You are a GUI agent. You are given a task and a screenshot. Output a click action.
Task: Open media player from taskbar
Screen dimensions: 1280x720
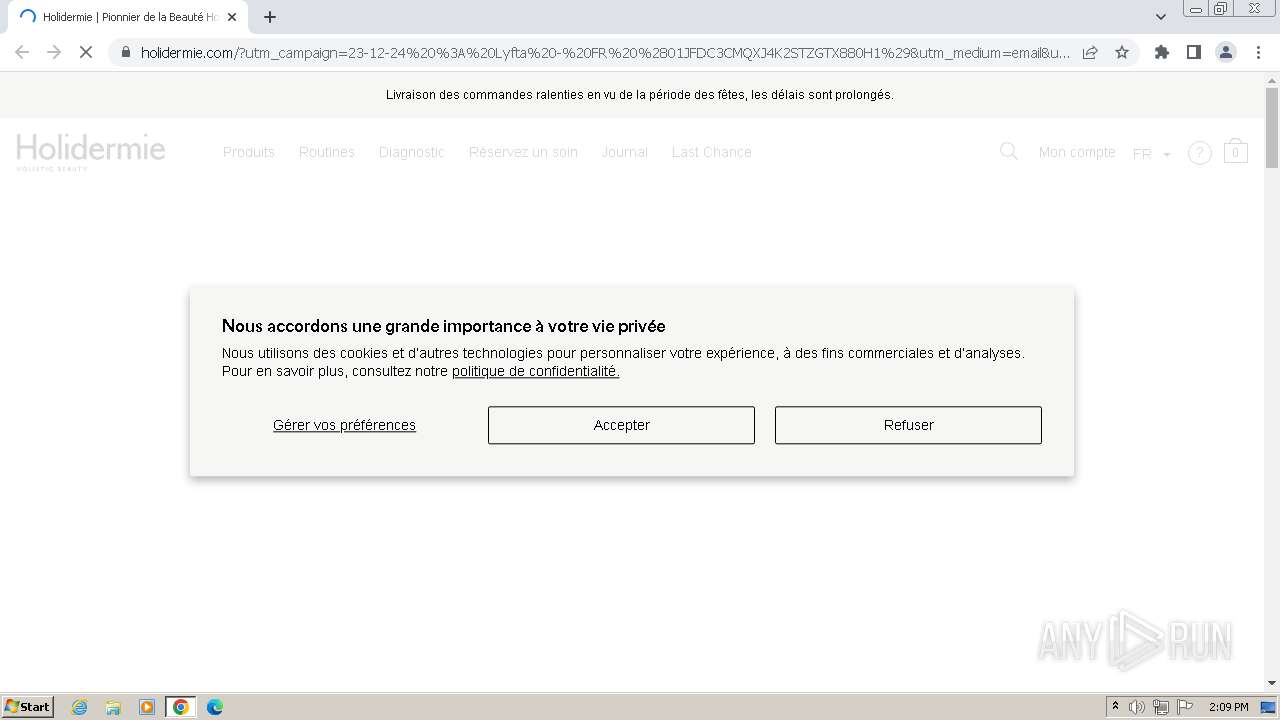tap(147, 707)
